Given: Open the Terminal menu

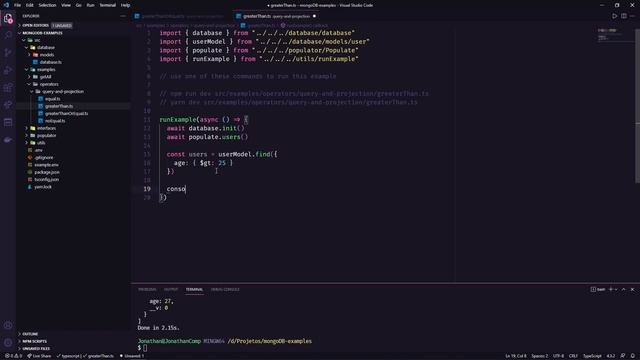Looking at the screenshot, I should click(x=107, y=5).
